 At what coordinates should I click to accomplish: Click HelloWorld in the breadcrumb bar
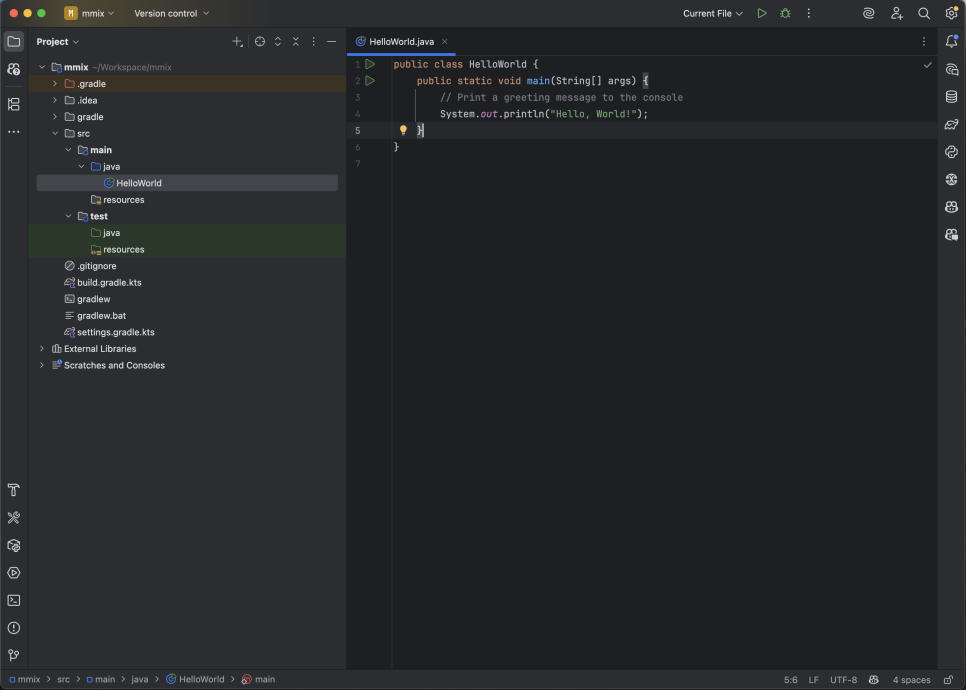[x=195, y=680]
